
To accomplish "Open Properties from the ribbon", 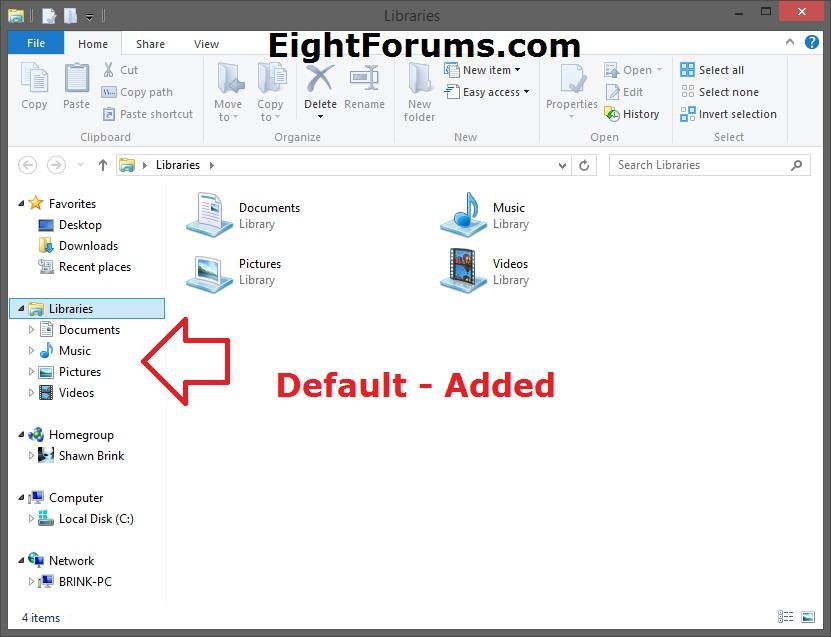I will (x=571, y=88).
